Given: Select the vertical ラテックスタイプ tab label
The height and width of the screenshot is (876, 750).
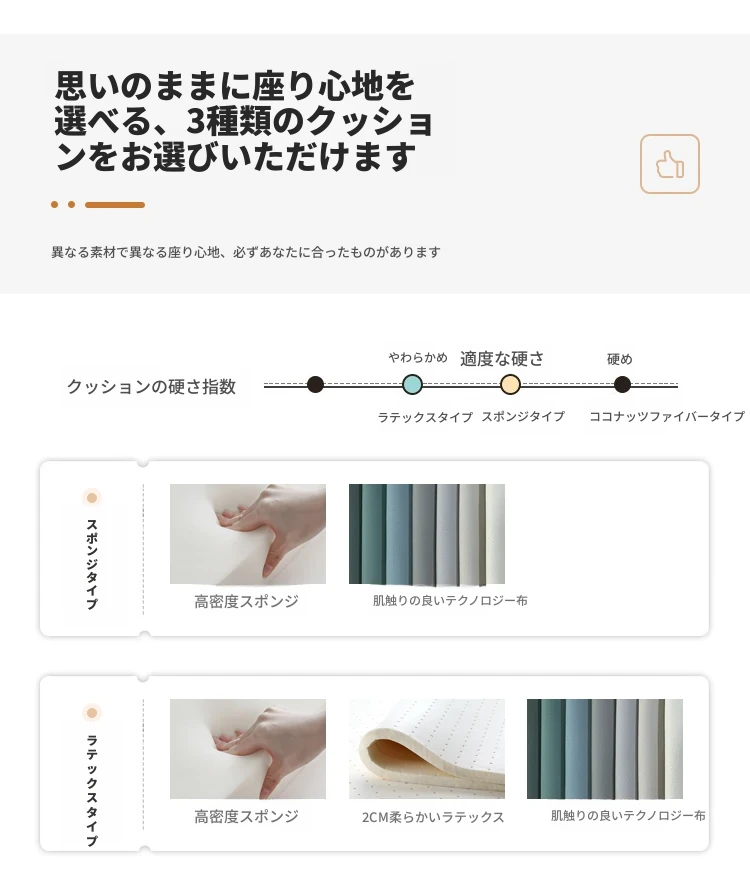Looking at the screenshot, I should pos(92,790).
